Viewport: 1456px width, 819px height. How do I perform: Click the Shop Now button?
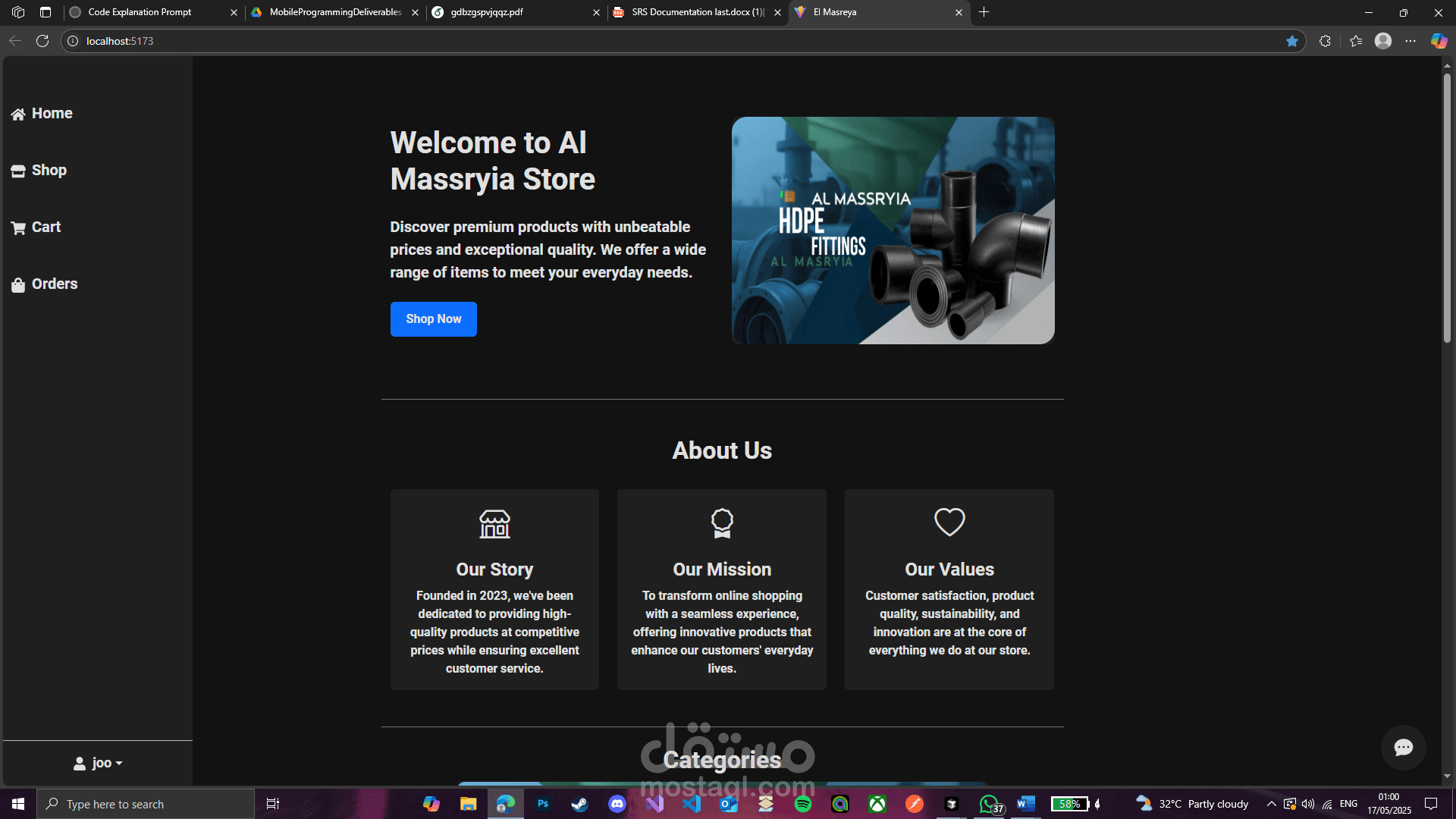[x=434, y=319]
